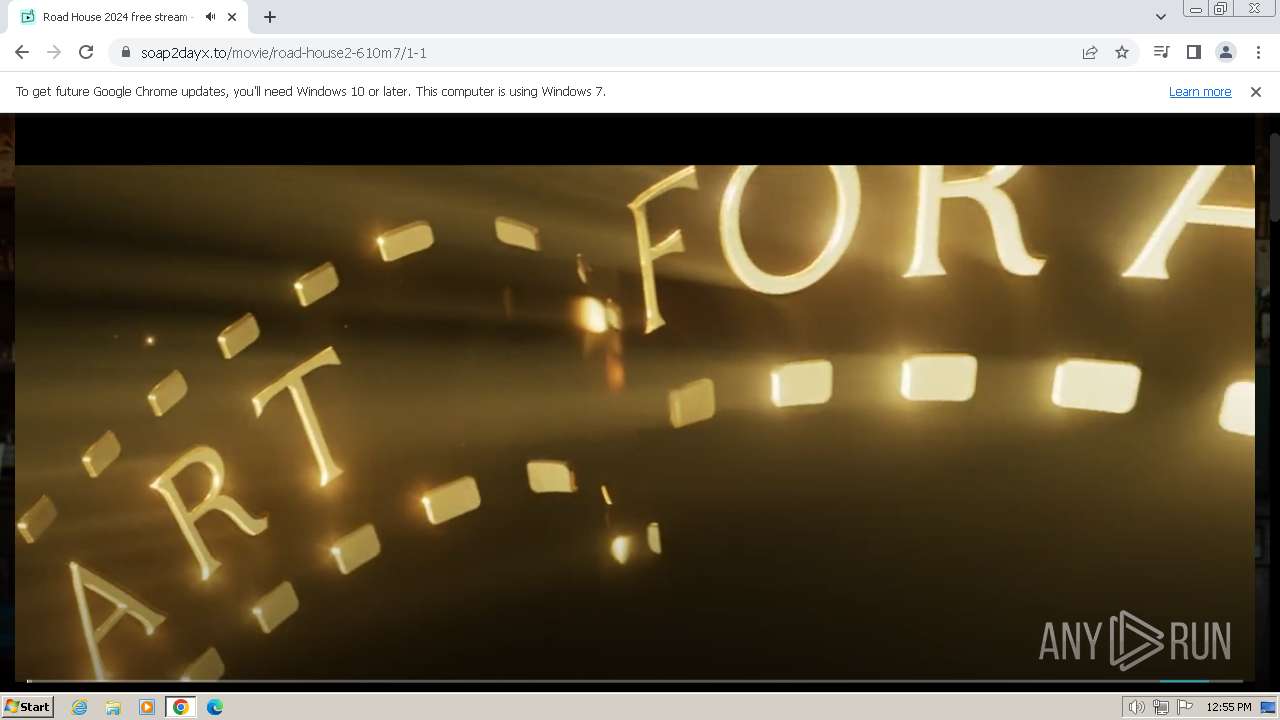Close the Road House 2024 tab
The width and height of the screenshot is (1280, 720).
coord(232,17)
